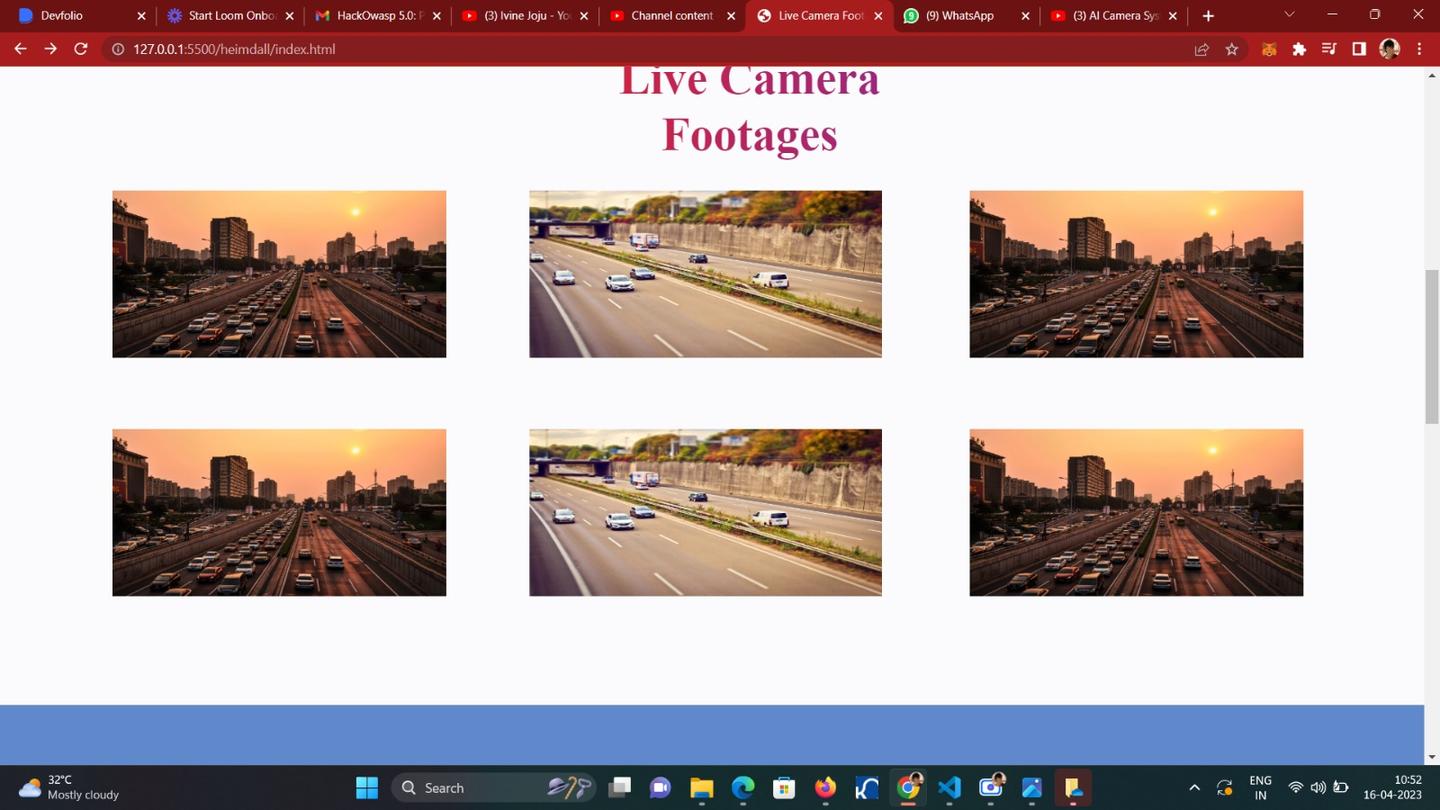This screenshot has height=810, width=1440.
Task: Open the Chrome profile avatar
Action: click(1389, 49)
